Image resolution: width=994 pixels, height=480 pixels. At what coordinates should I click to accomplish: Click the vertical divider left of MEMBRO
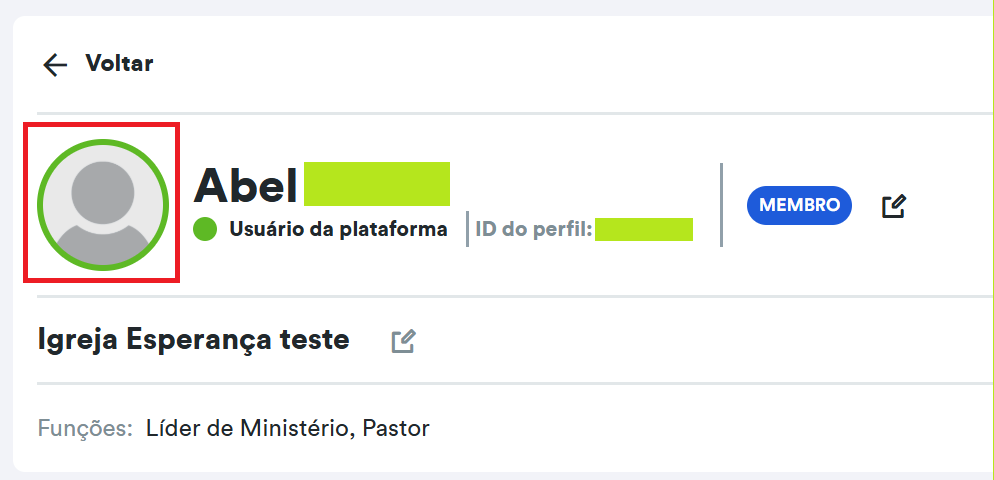tap(721, 205)
